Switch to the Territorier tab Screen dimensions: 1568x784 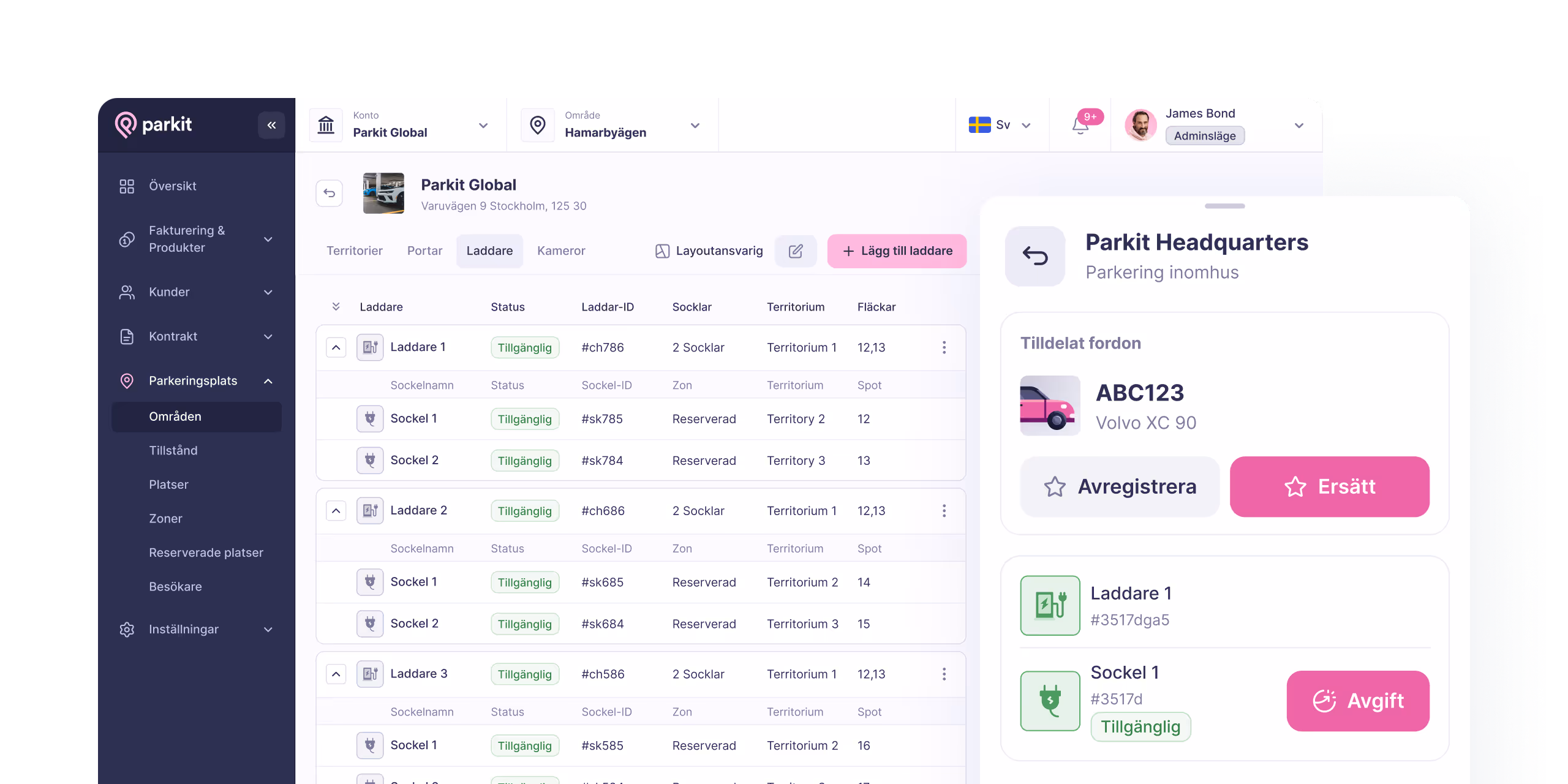354,251
